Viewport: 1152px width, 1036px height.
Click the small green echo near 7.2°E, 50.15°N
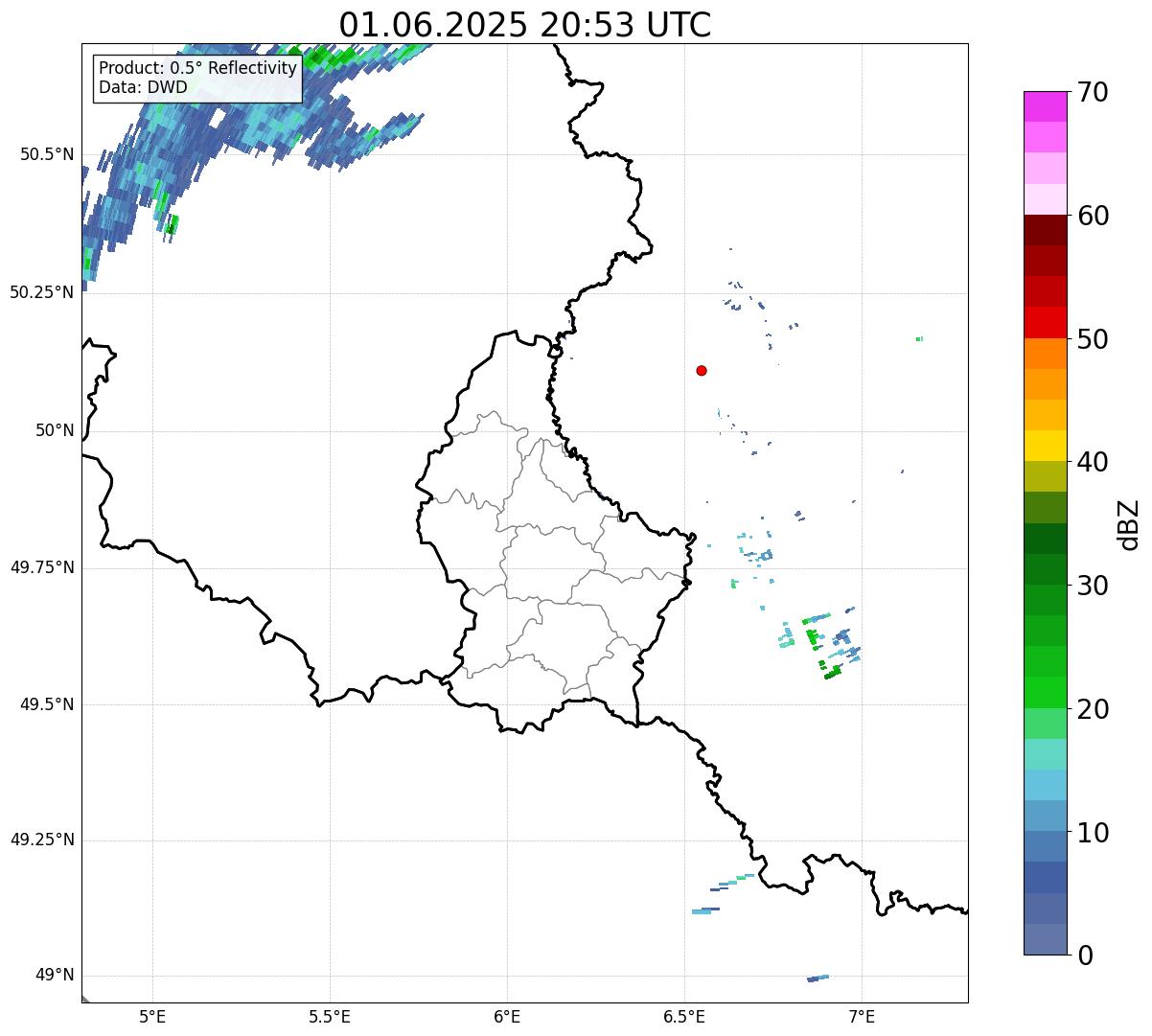(919, 338)
